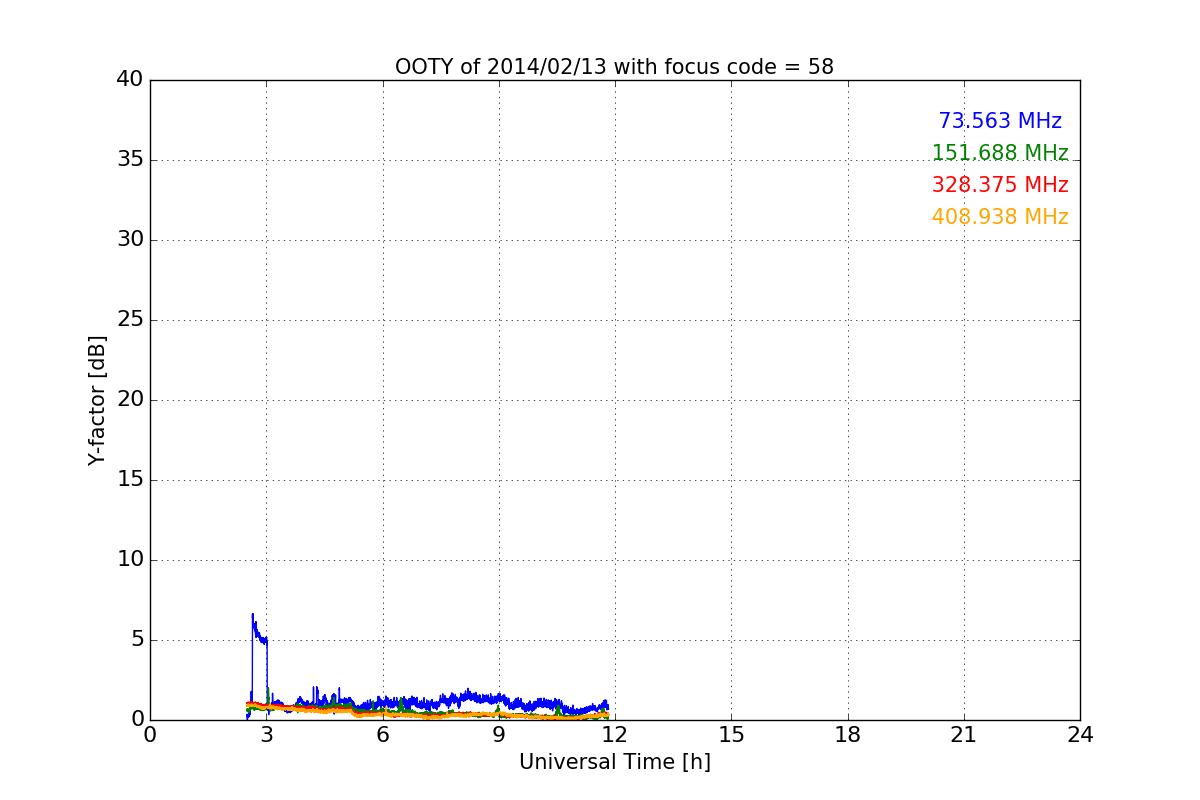The height and width of the screenshot is (800, 1200).
Task: Click x-axis tick label 12
Action: (x=615, y=735)
